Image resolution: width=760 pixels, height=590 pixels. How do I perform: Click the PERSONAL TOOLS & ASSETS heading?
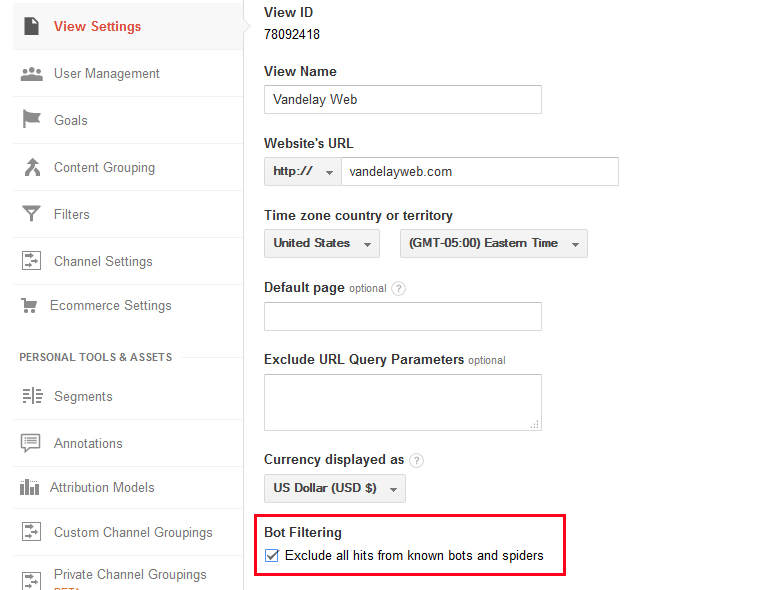(x=95, y=357)
